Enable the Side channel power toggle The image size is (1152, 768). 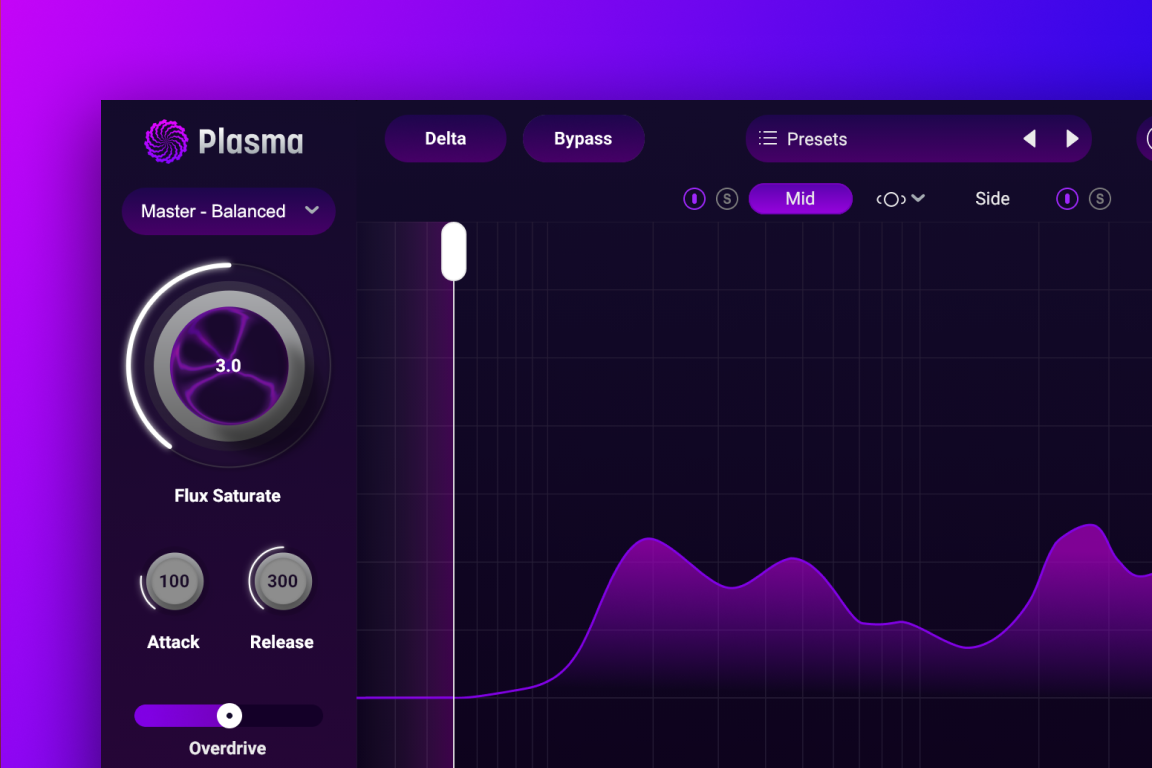point(1069,198)
